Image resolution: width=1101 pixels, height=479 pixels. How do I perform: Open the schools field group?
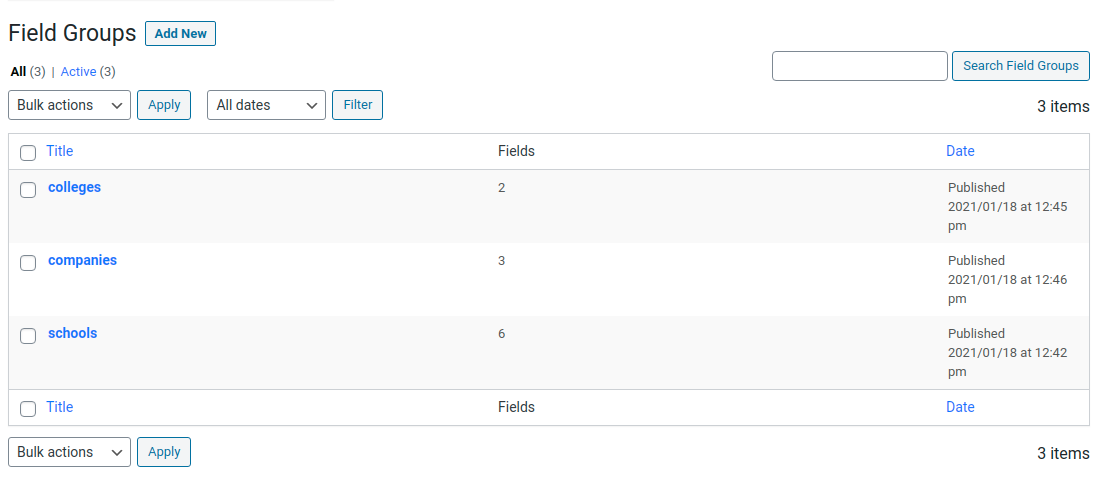[x=72, y=334]
